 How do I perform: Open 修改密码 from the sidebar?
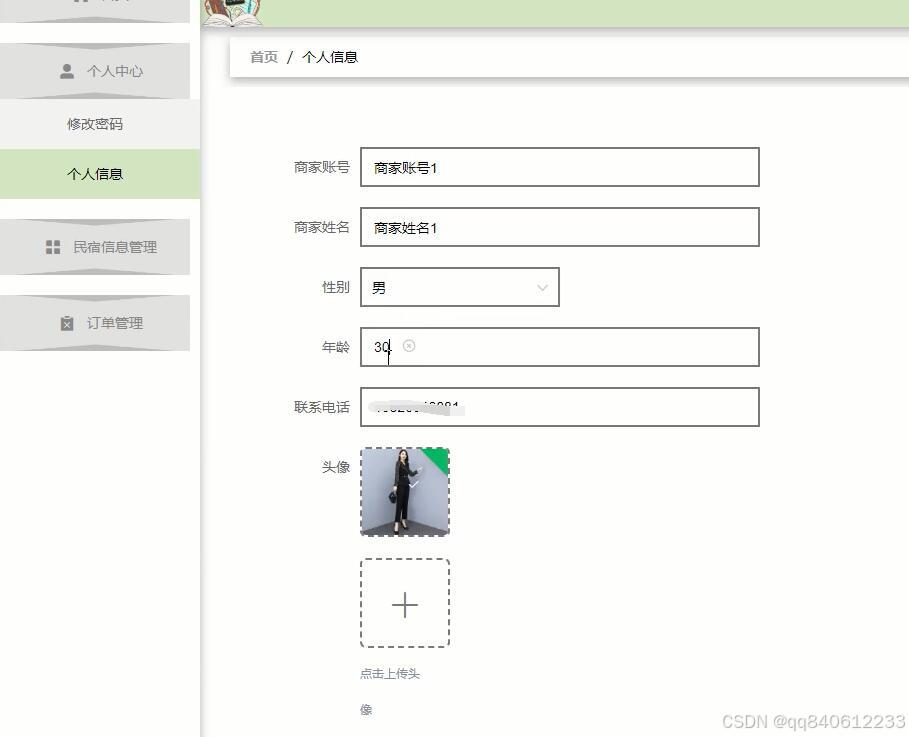click(x=94, y=123)
